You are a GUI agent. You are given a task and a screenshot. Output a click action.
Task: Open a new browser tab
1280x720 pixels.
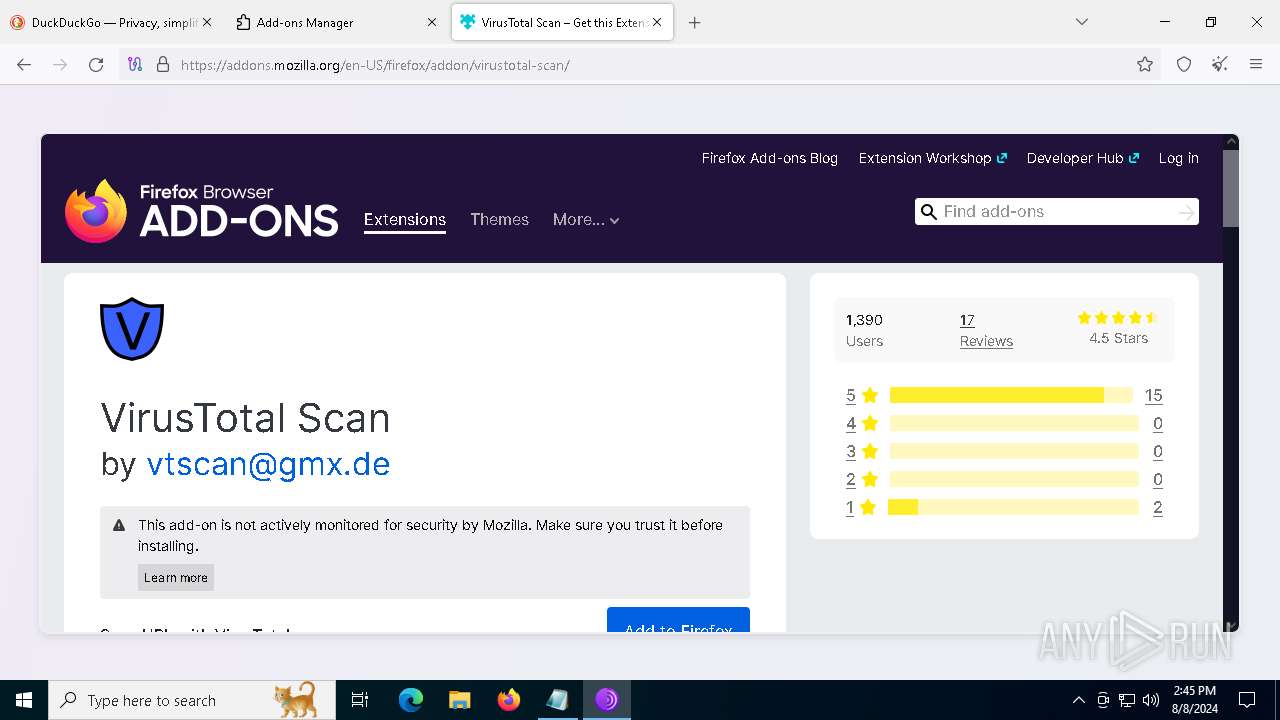point(694,22)
